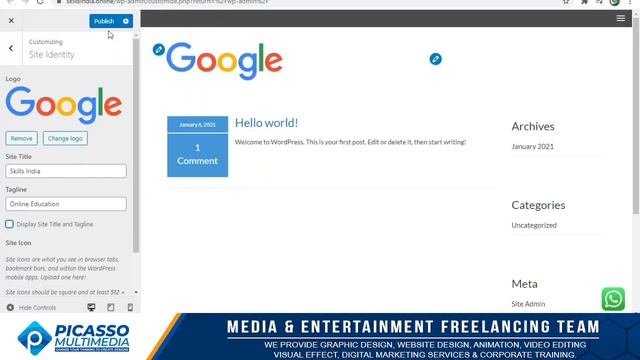Click the Google logo thumbnail in sidebar
The width and height of the screenshot is (640, 360).
coord(64,105)
